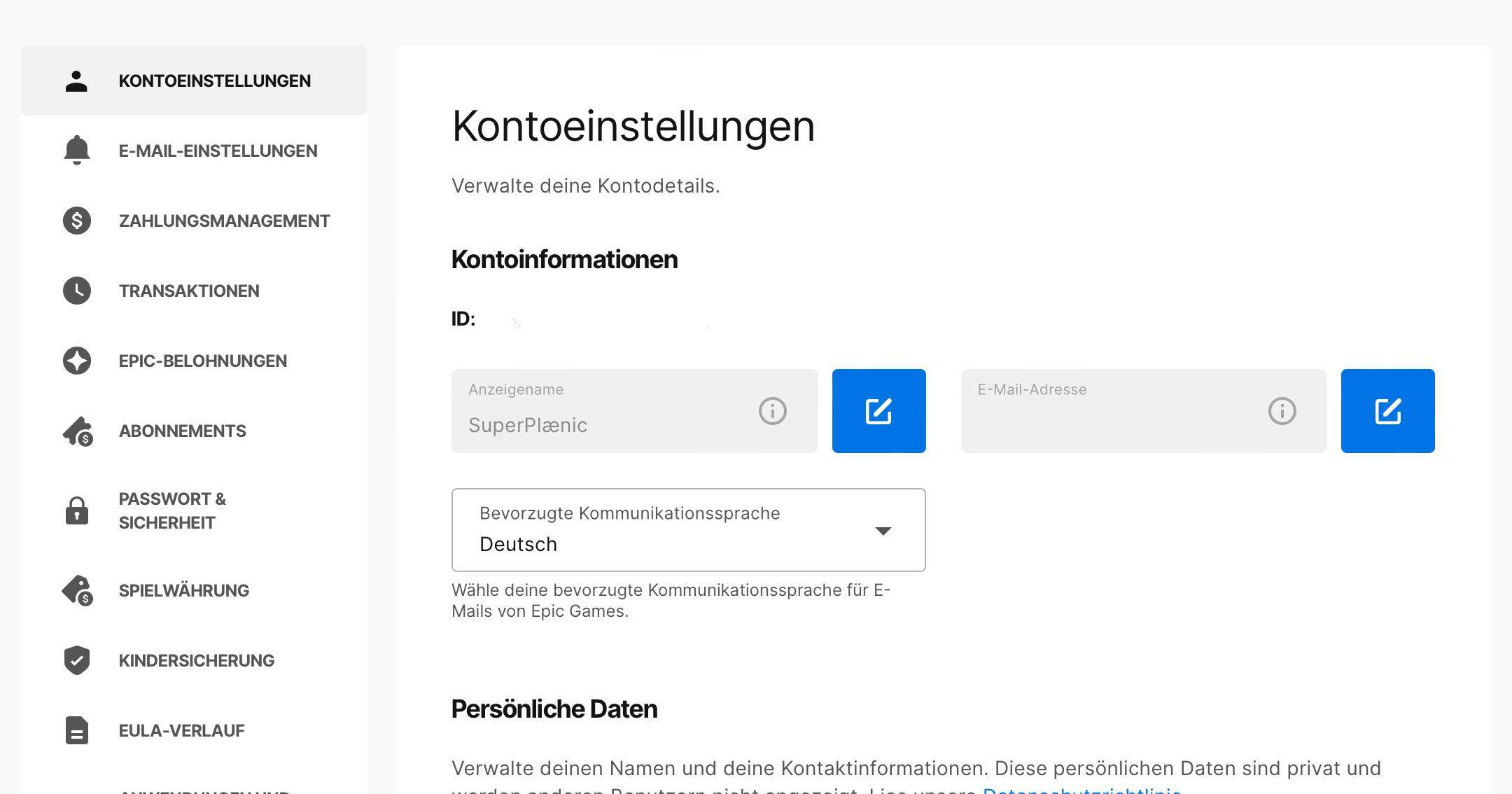Click the edit icon next to Anzeigename
1512x794 pixels.
tap(879, 411)
